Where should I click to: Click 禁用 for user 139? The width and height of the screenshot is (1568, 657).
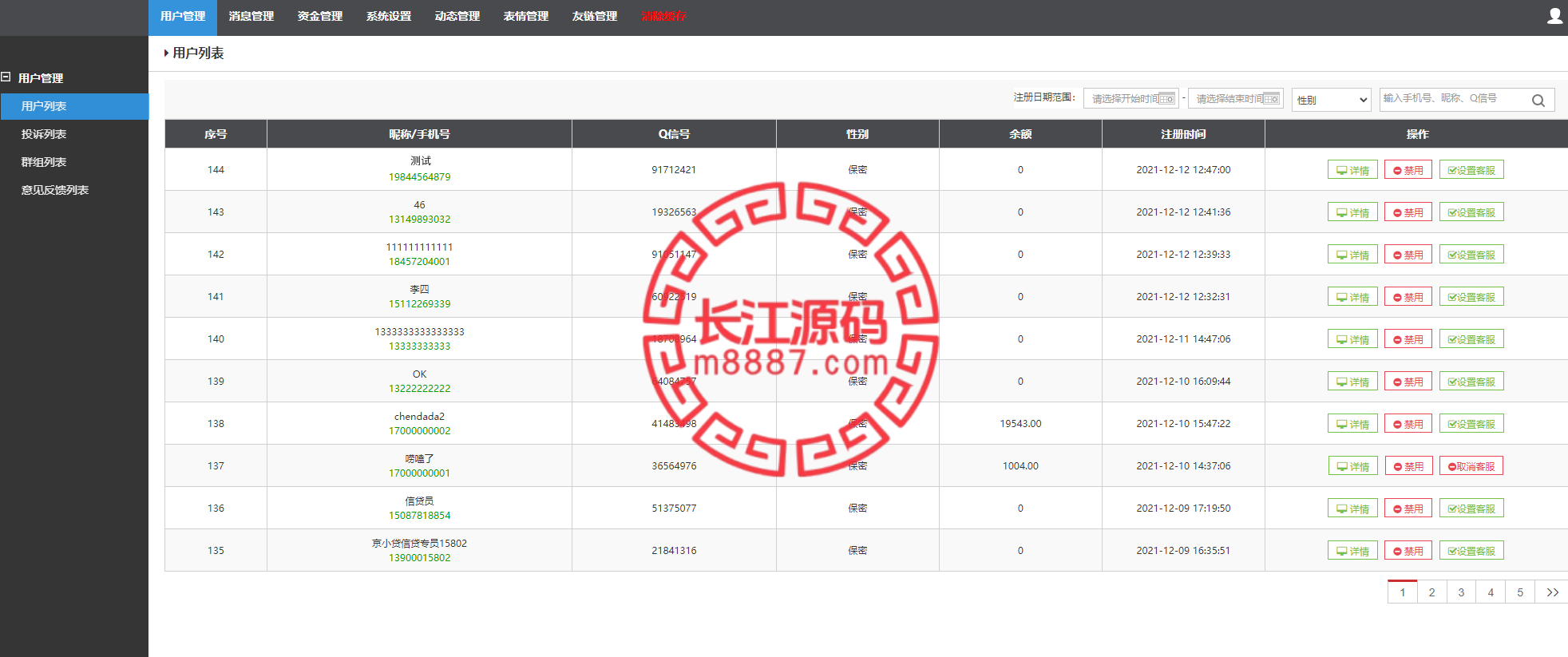coord(1408,382)
